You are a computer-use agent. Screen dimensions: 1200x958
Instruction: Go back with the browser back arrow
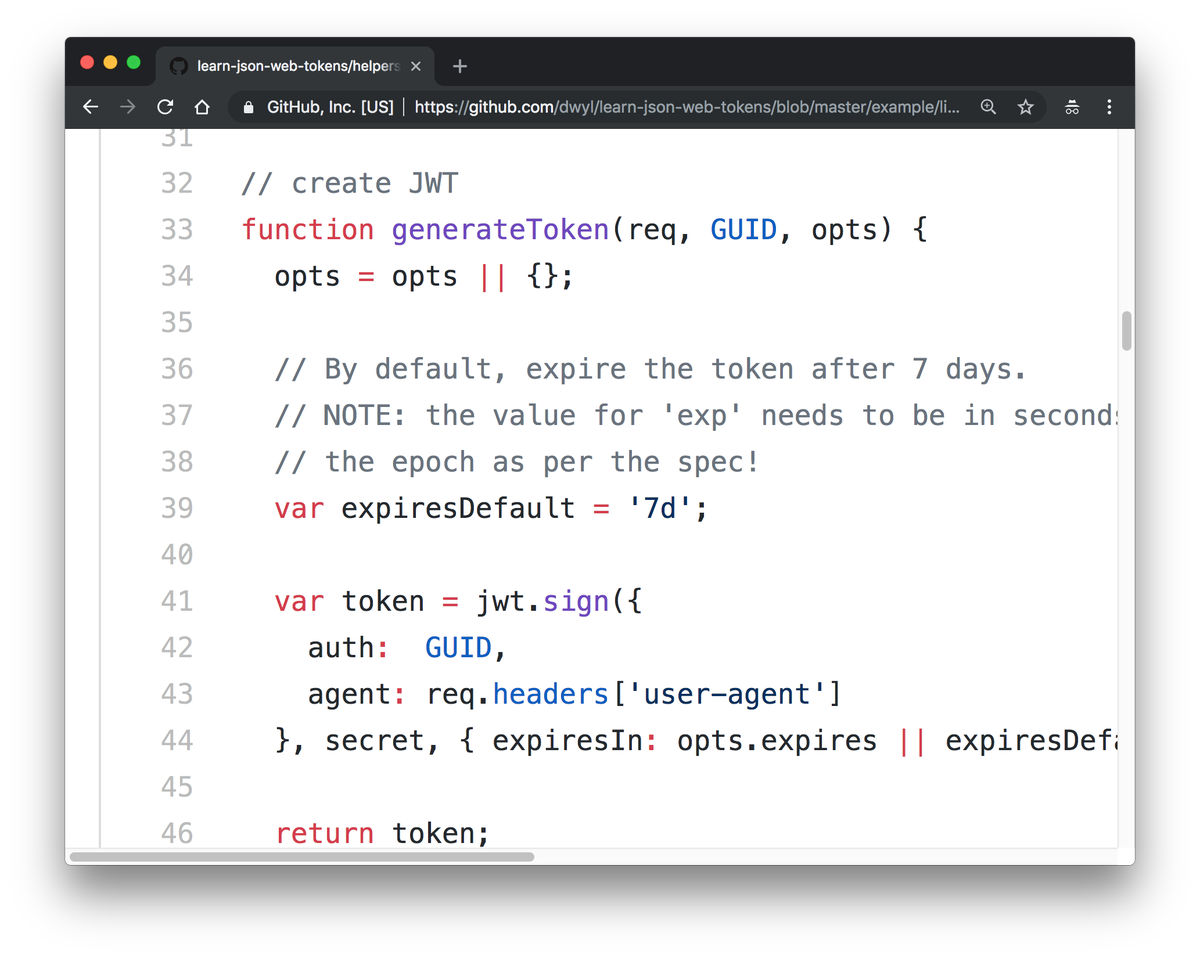(x=91, y=107)
